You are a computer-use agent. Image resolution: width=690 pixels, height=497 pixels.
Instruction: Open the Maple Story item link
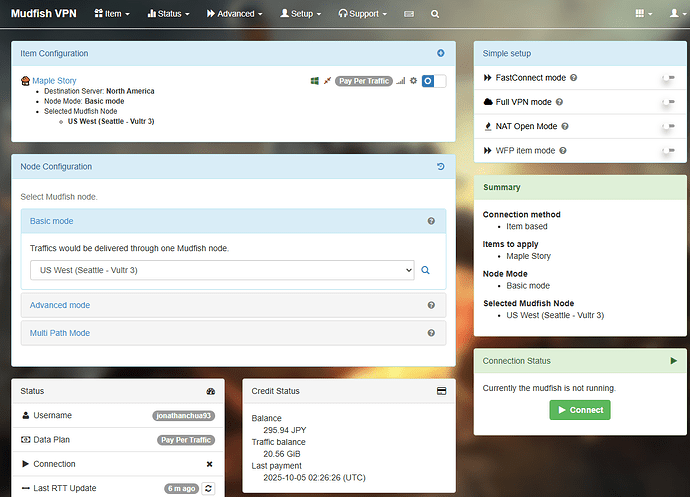52,80
